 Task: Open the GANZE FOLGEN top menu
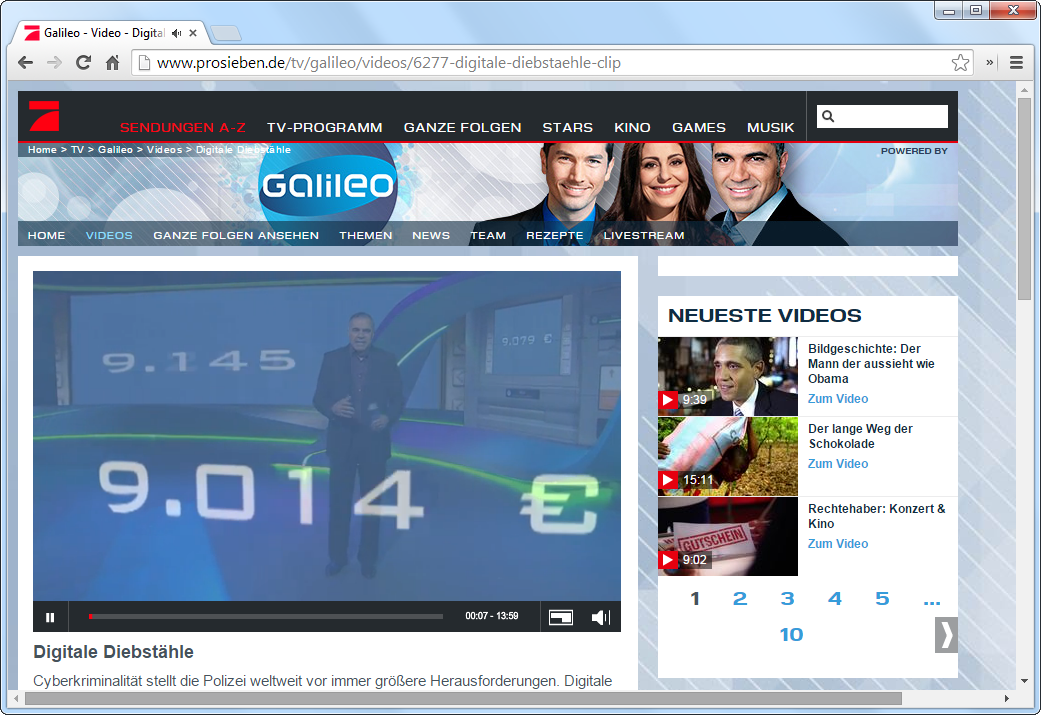pyautogui.click(x=462, y=128)
